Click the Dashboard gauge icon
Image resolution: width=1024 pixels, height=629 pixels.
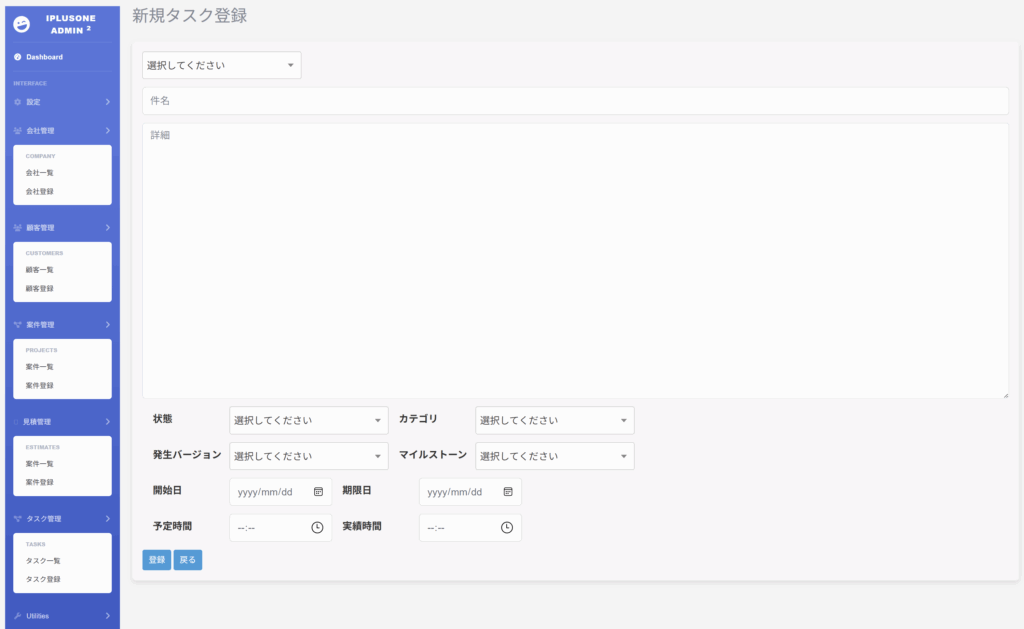click(x=18, y=57)
